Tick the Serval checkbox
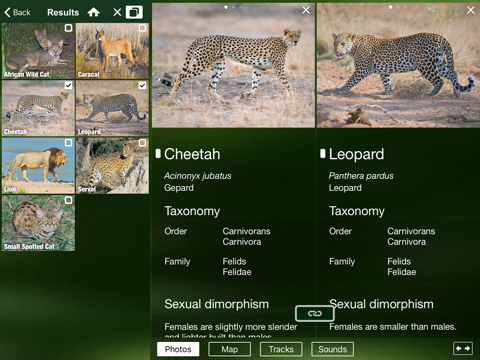The width and height of the screenshot is (480, 360). point(142,143)
